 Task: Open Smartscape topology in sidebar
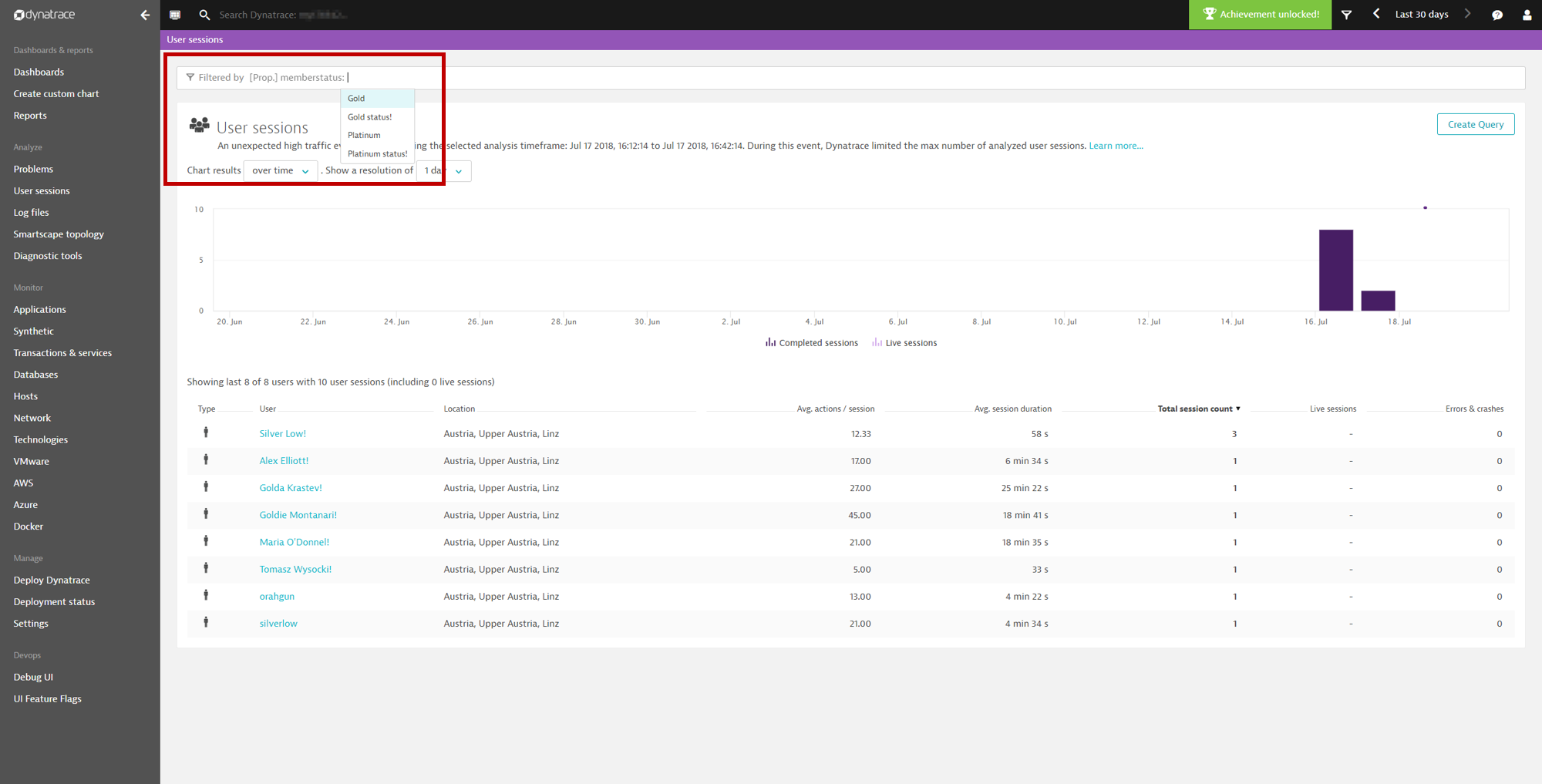[59, 234]
